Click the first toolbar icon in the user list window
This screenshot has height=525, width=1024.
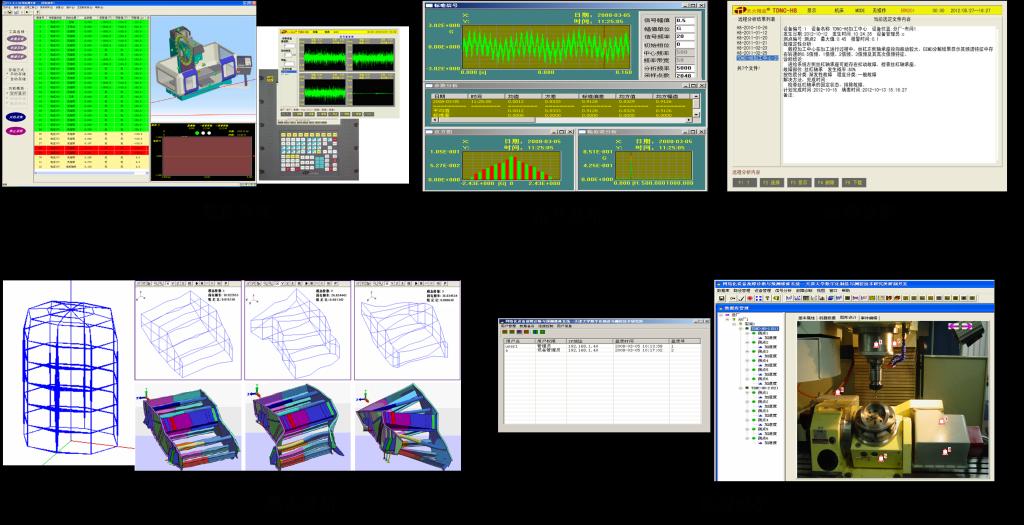pos(504,333)
